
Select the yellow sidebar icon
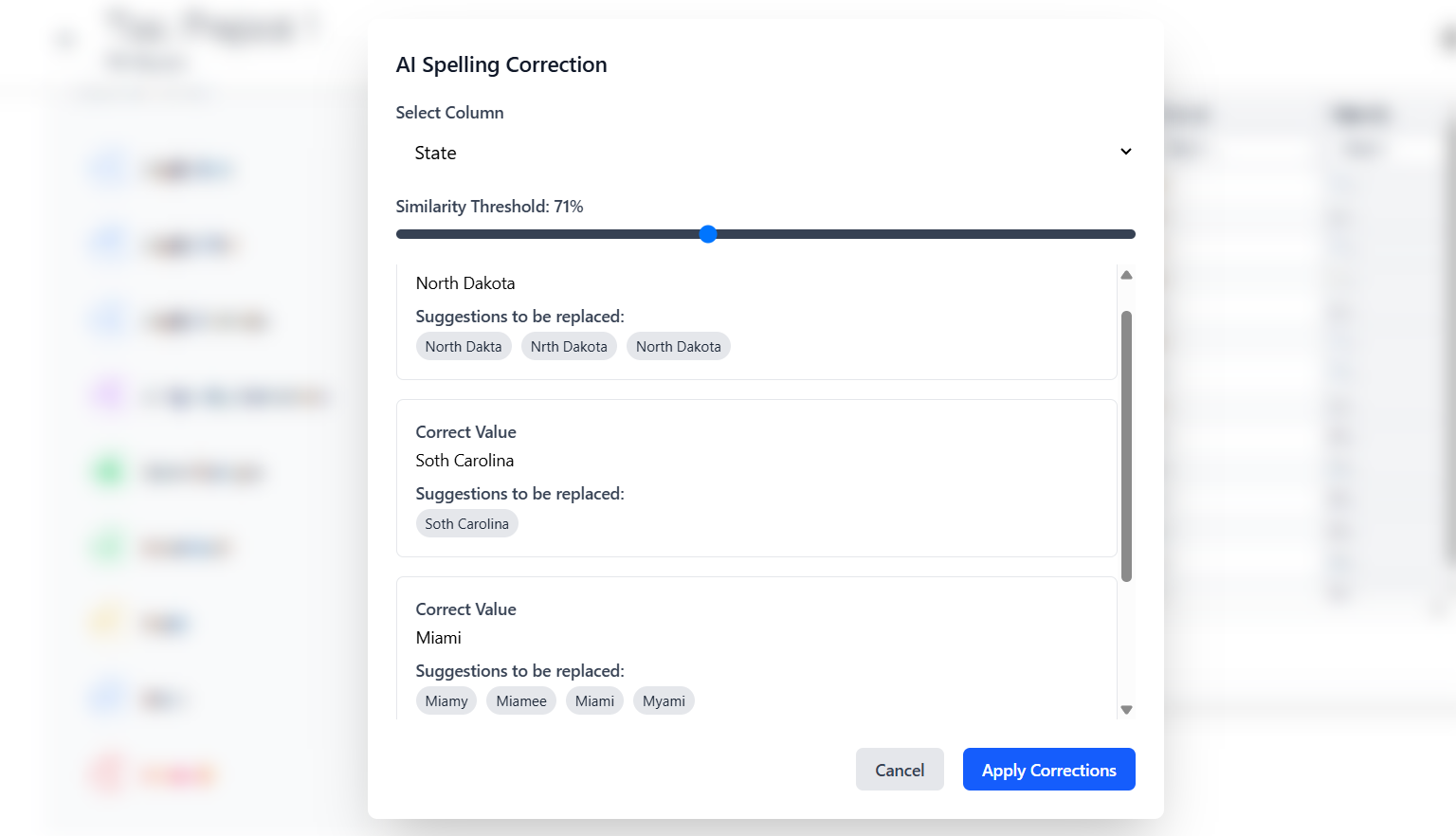click(107, 624)
